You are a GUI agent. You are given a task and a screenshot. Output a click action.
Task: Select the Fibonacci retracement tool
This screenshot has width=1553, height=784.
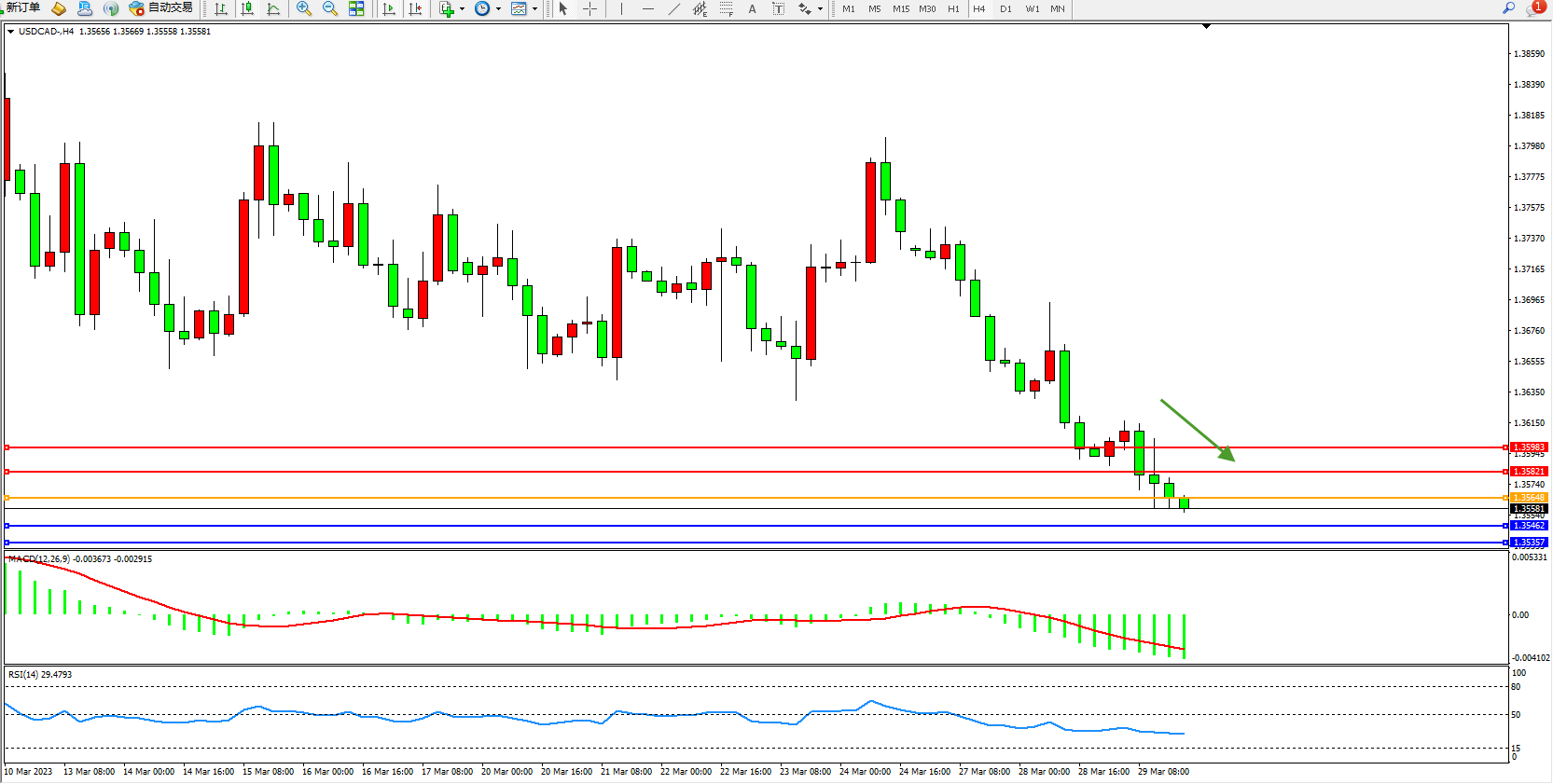[x=726, y=8]
